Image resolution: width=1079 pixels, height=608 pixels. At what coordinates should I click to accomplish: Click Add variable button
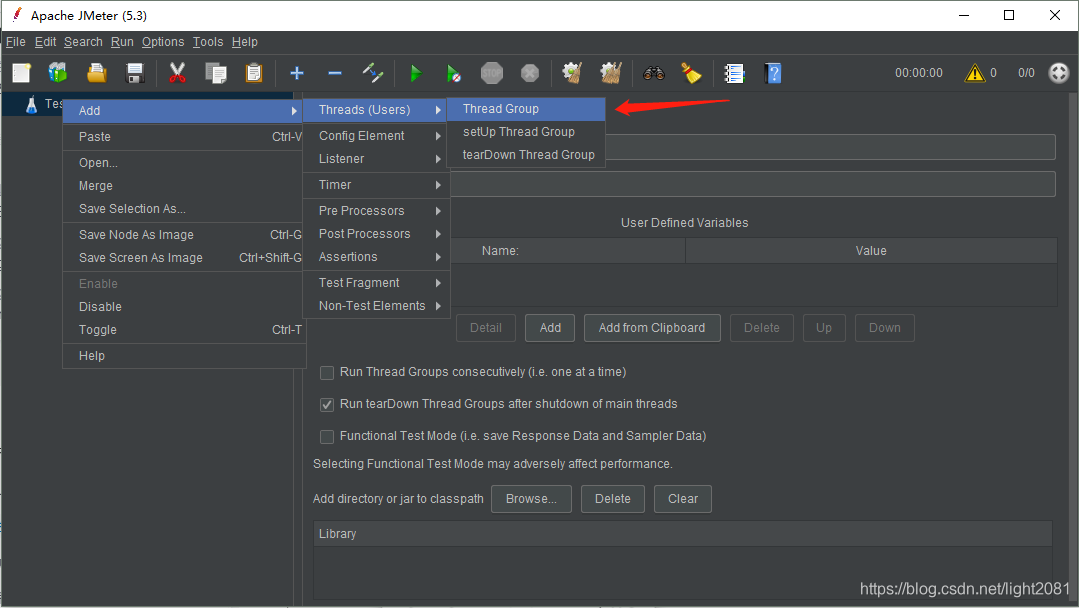pyautogui.click(x=550, y=328)
